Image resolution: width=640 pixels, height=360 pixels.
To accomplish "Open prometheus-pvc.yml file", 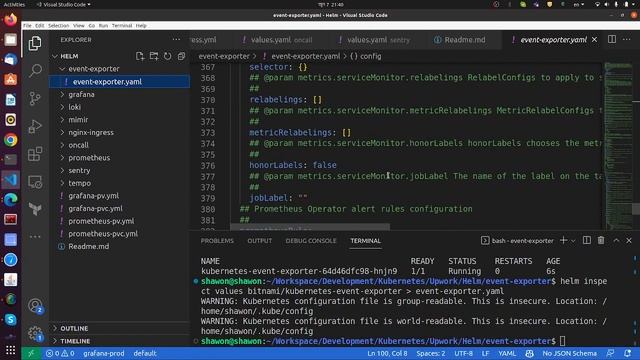I will (119, 233).
